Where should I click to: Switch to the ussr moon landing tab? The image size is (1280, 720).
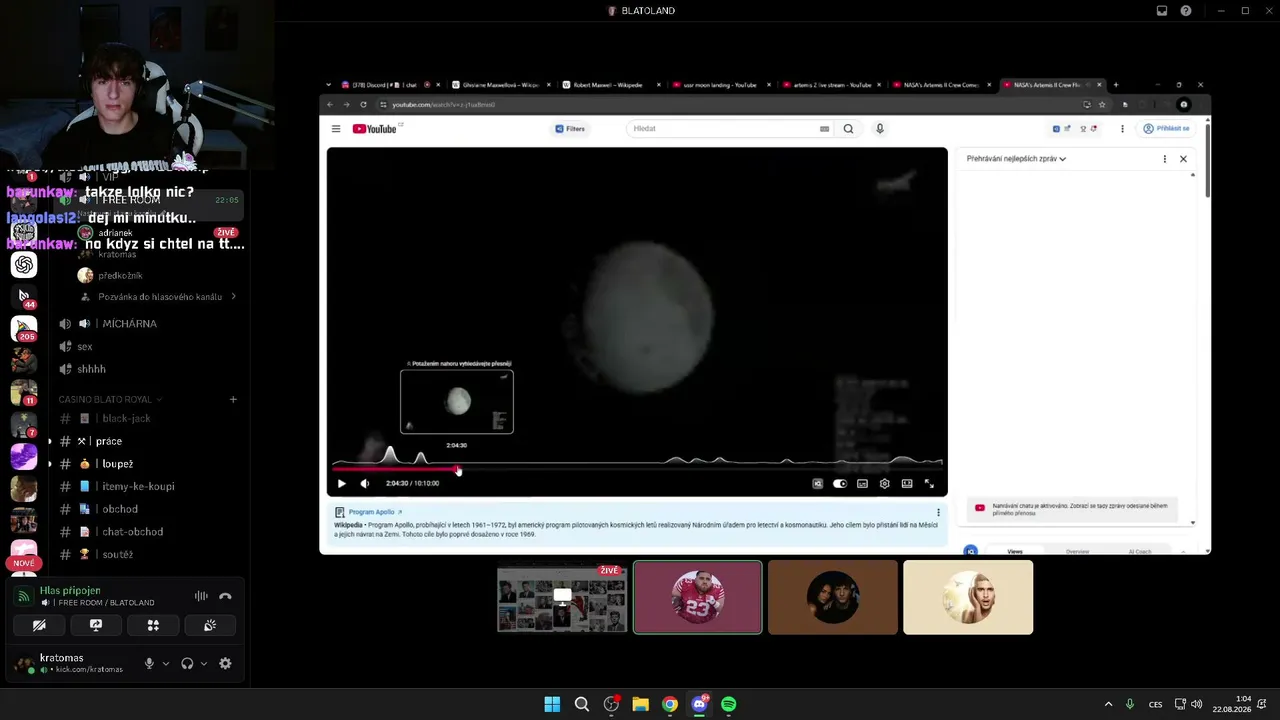(x=720, y=85)
